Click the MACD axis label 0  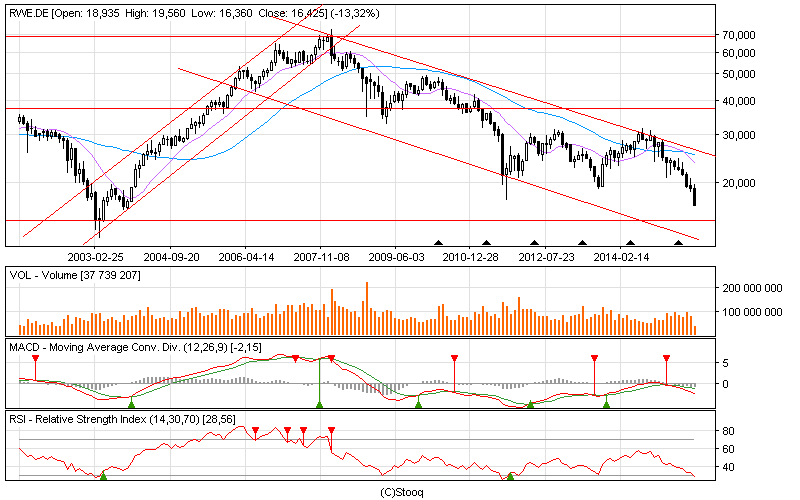pyautogui.click(x=726, y=384)
